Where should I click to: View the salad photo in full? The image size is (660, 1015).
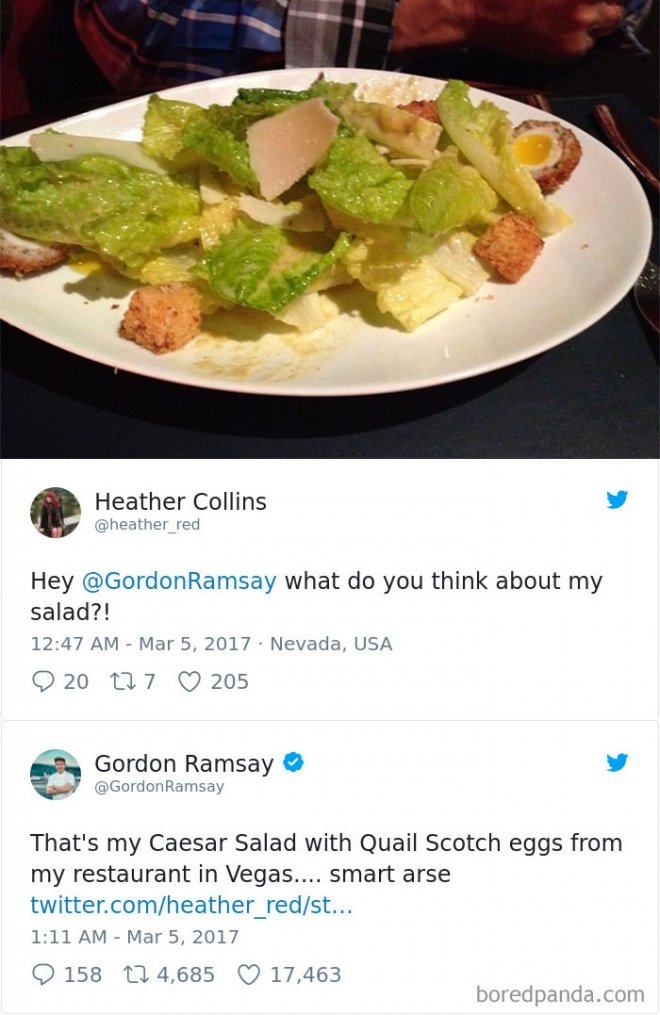coord(330,229)
